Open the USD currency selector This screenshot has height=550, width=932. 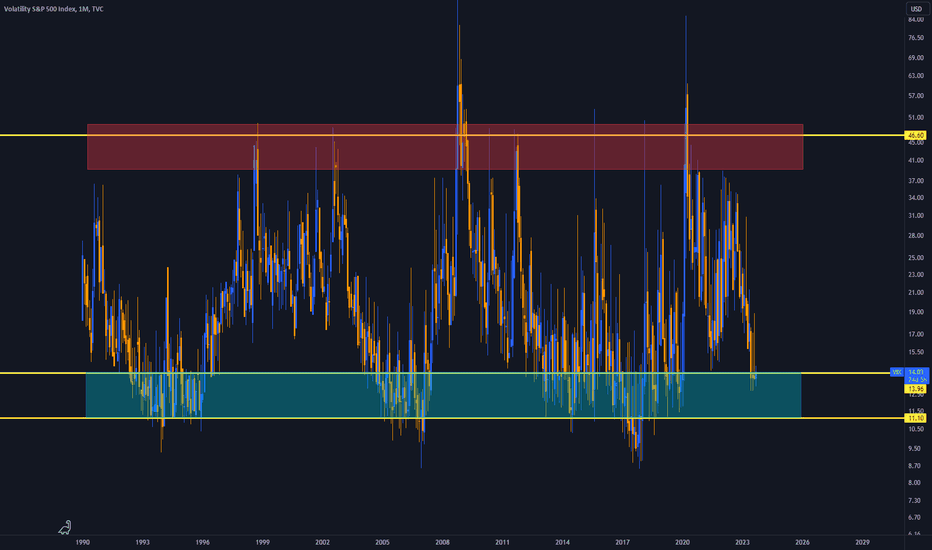tap(916, 9)
